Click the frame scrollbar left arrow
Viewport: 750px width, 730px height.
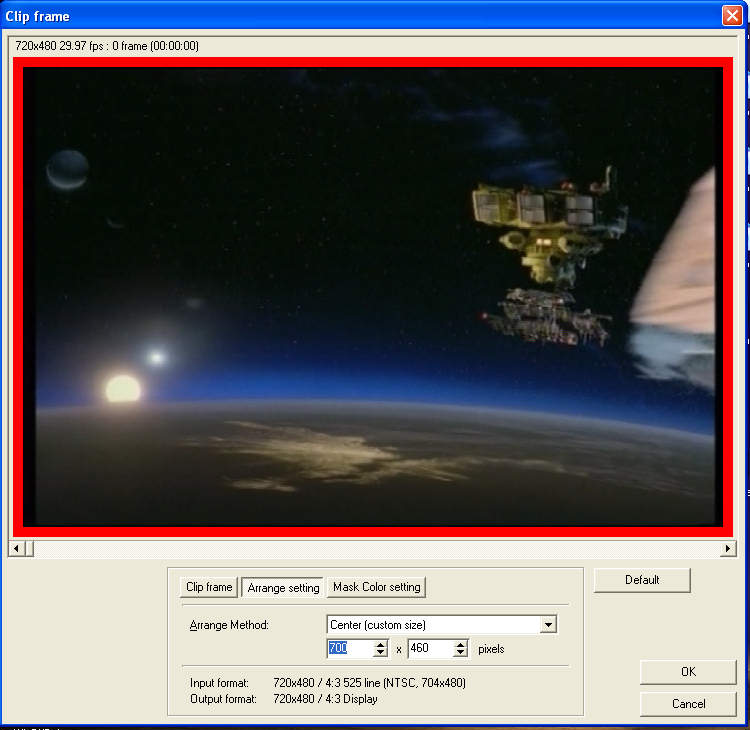coord(16,548)
